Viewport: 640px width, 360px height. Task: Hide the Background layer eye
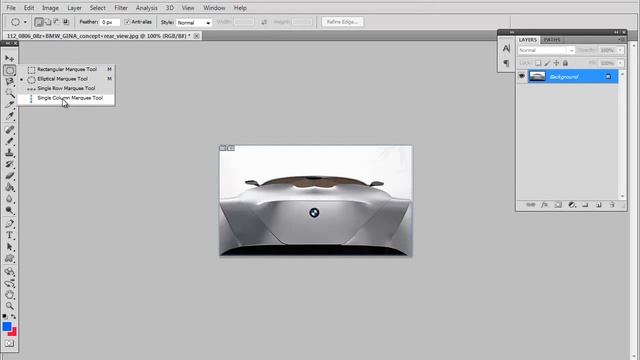tap(522, 76)
